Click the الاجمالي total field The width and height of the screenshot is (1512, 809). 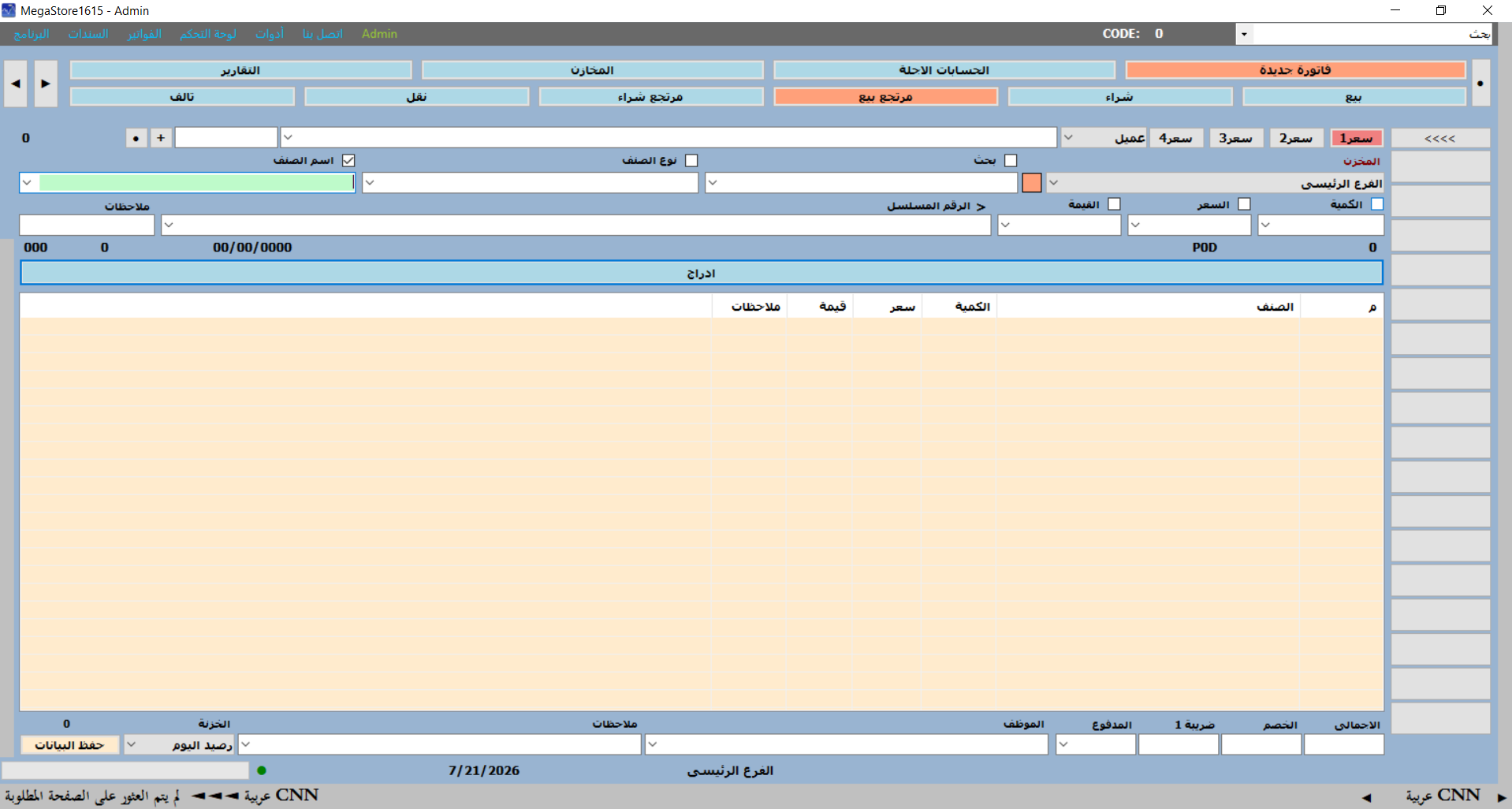click(1344, 744)
